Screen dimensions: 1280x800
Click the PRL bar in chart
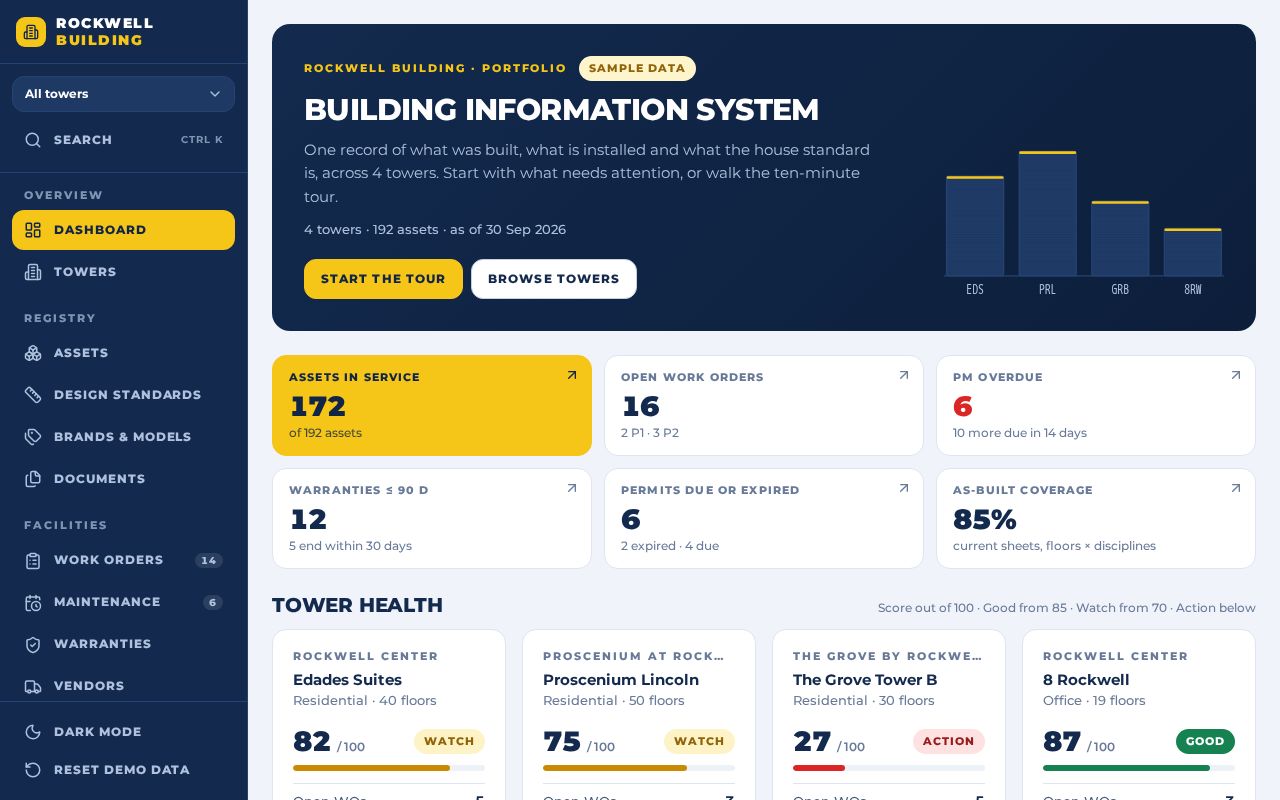pos(1047,213)
